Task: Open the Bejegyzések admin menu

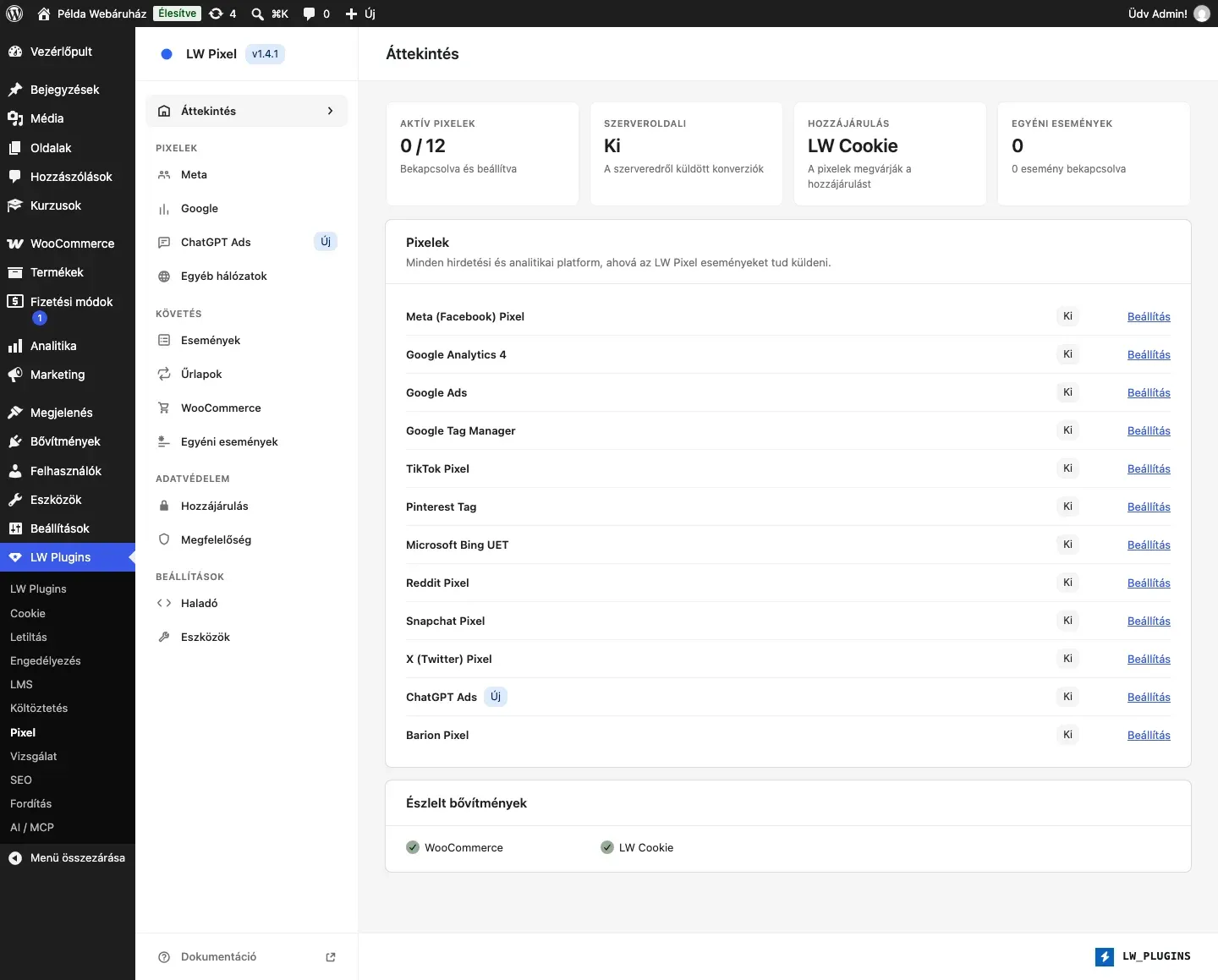Action: click(x=68, y=90)
